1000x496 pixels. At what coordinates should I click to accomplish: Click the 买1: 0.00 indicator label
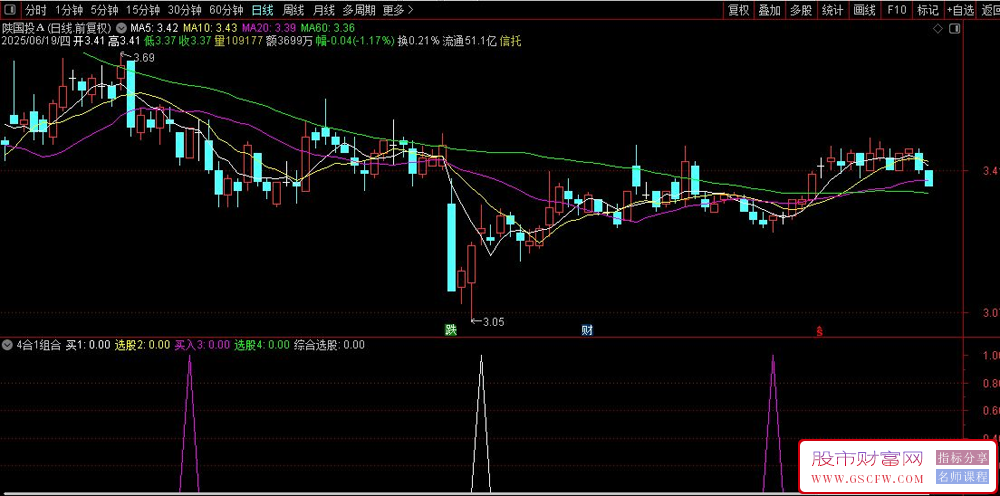coord(88,345)
